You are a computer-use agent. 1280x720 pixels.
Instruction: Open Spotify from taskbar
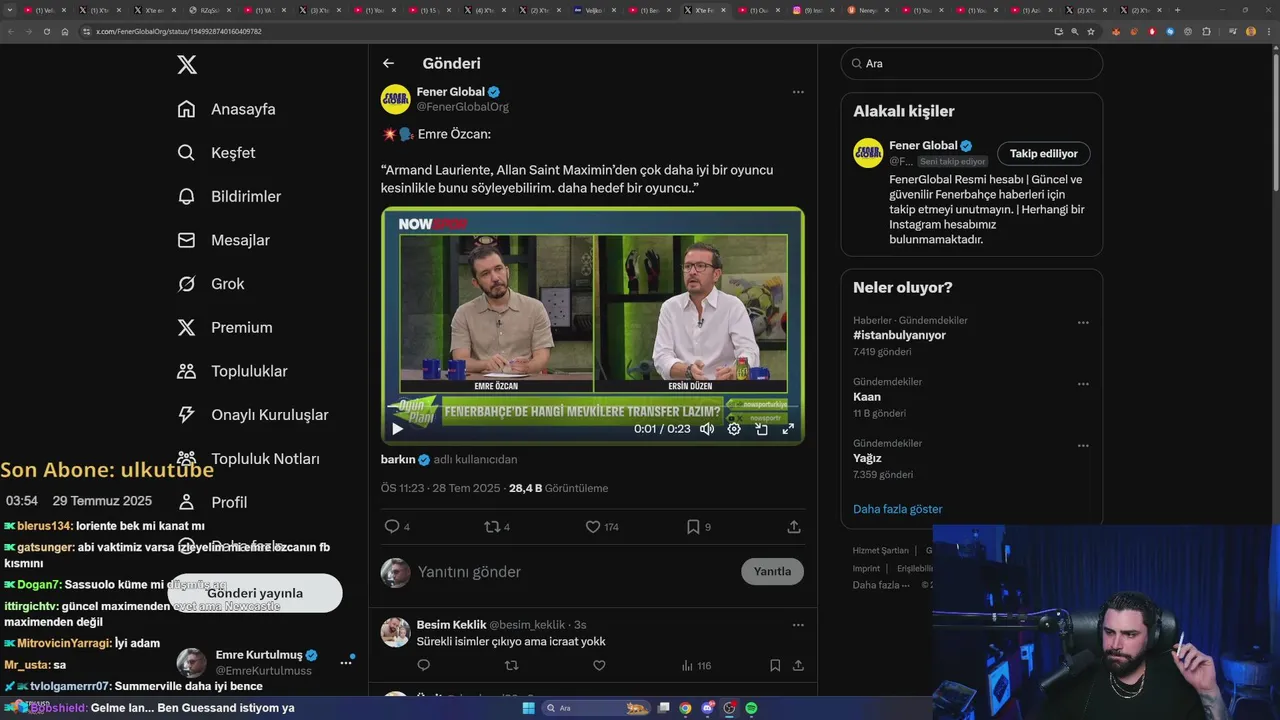click(751, 708)
